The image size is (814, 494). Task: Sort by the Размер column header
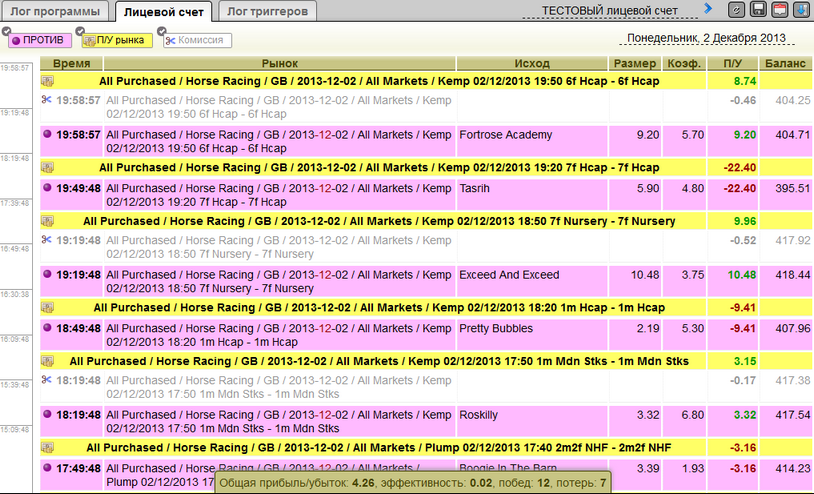(635, 63)
